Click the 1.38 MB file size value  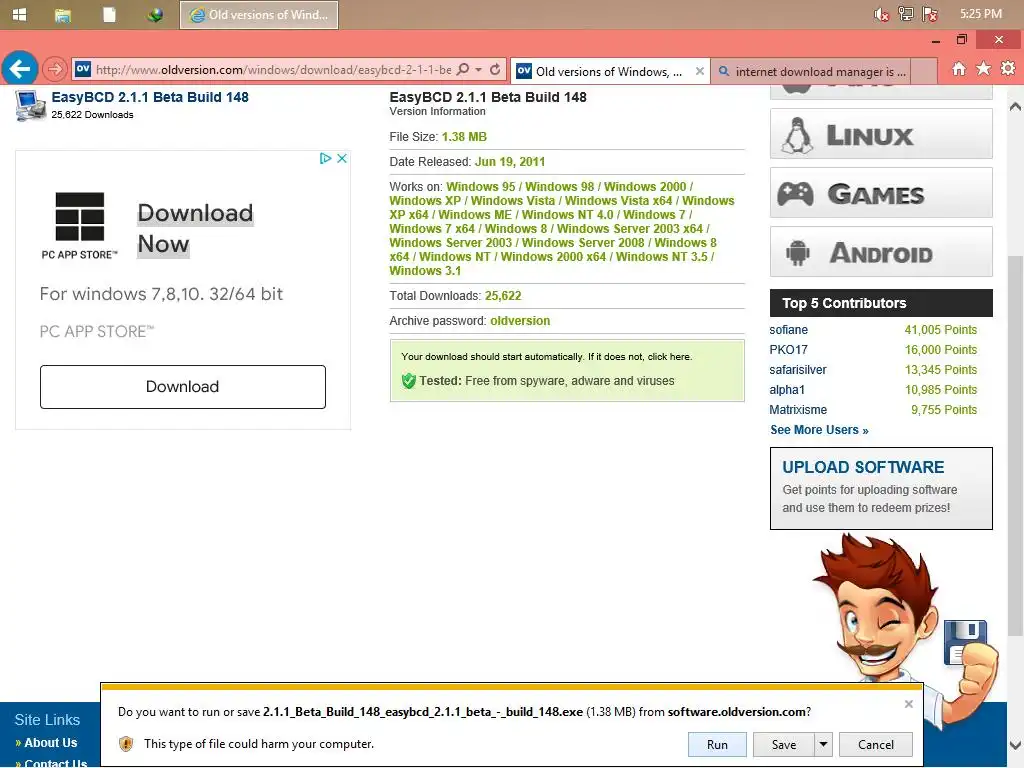[x=464, y=136]
